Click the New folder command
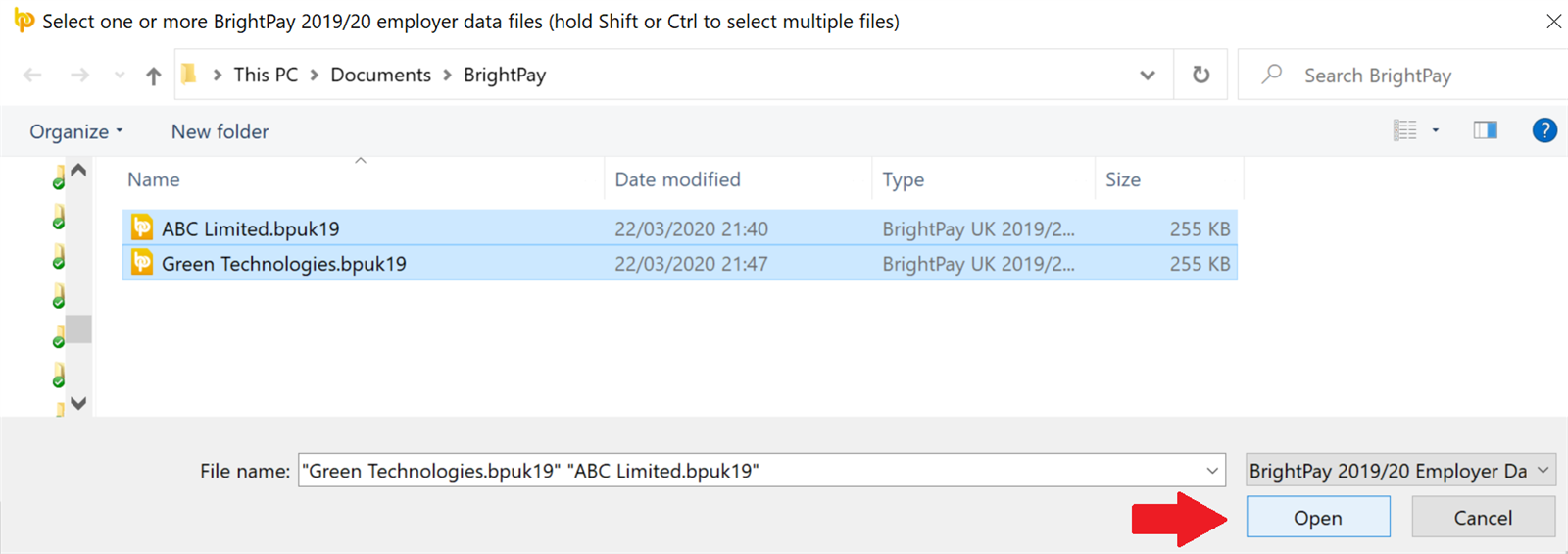This screenshot has height=554, width=1568. point(220,131)
